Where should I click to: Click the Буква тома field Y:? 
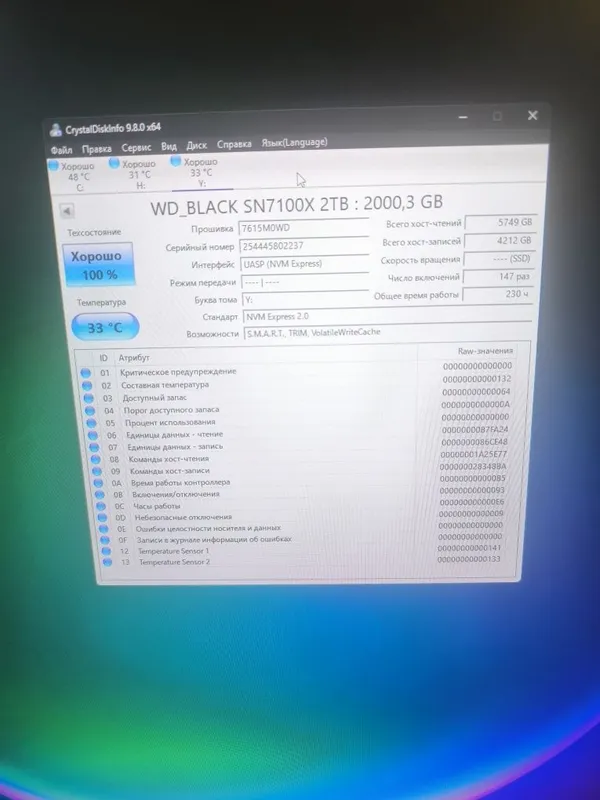coord(305,299)
